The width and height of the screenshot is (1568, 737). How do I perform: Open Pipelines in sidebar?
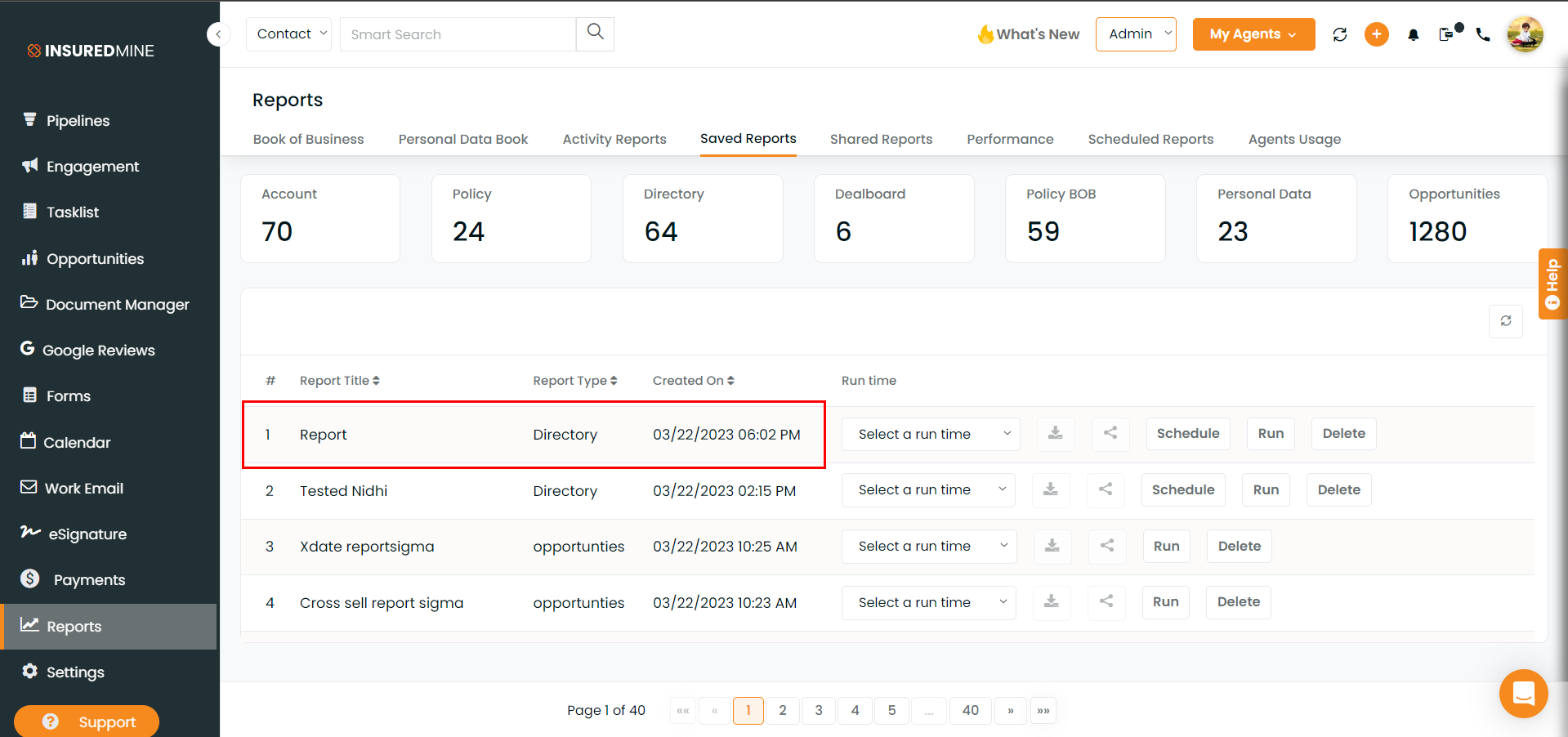point(78,121)
